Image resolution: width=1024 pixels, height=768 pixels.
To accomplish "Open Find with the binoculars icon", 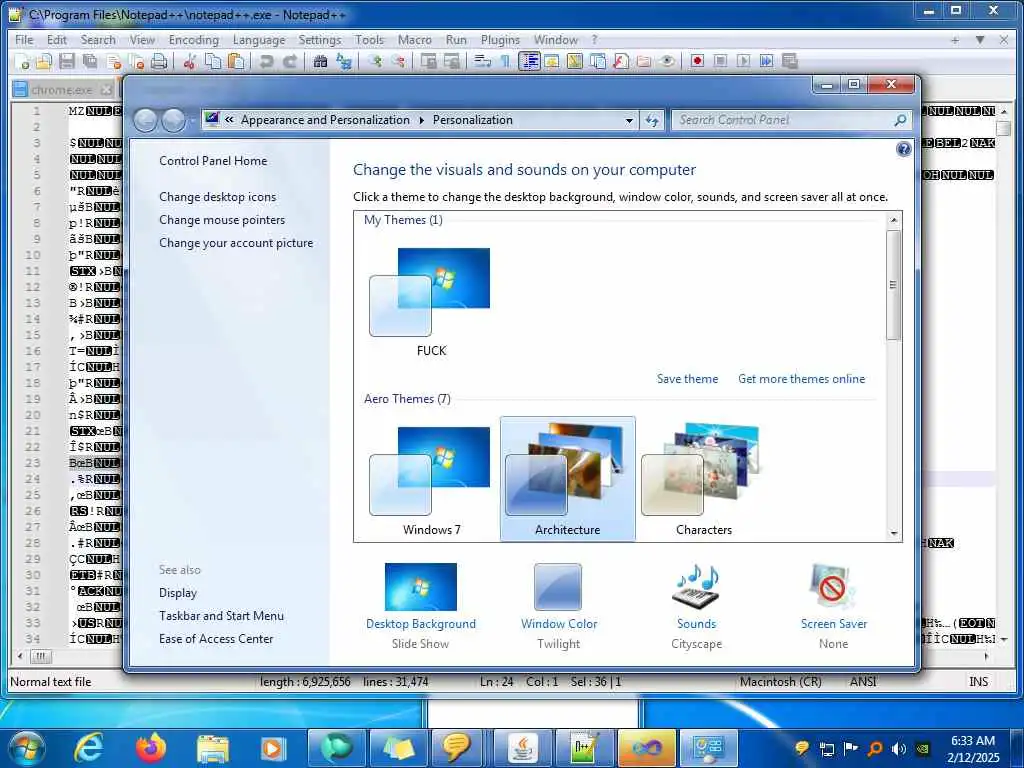I will point(320,61).
